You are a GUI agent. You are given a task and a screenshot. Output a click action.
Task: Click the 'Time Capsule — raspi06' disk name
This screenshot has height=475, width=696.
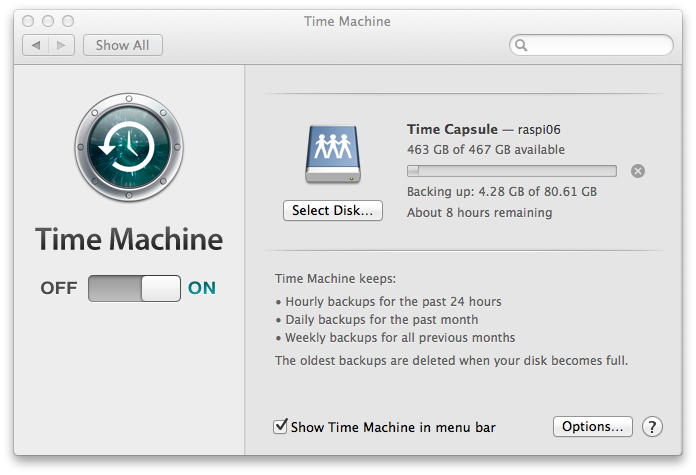(484, 129)
